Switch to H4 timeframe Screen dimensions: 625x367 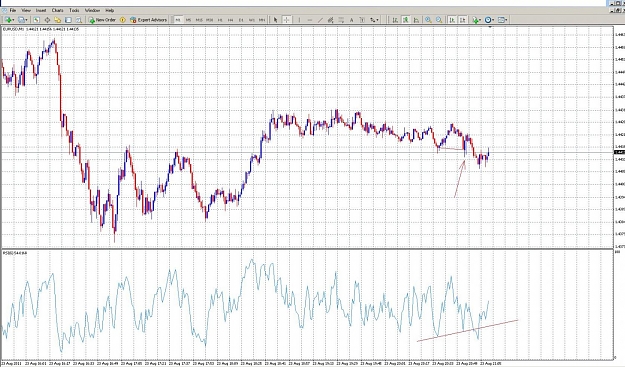point(230,20)
